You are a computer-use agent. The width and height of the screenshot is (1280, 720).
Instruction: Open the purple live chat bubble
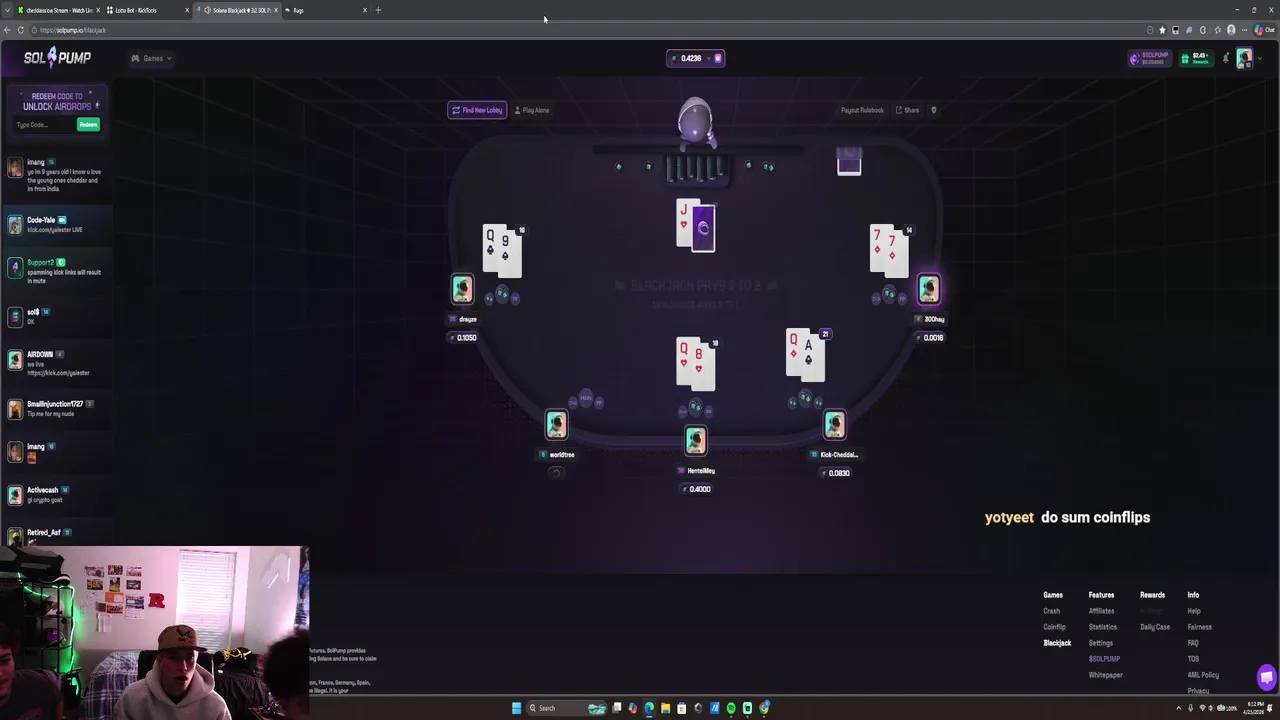1267,676
